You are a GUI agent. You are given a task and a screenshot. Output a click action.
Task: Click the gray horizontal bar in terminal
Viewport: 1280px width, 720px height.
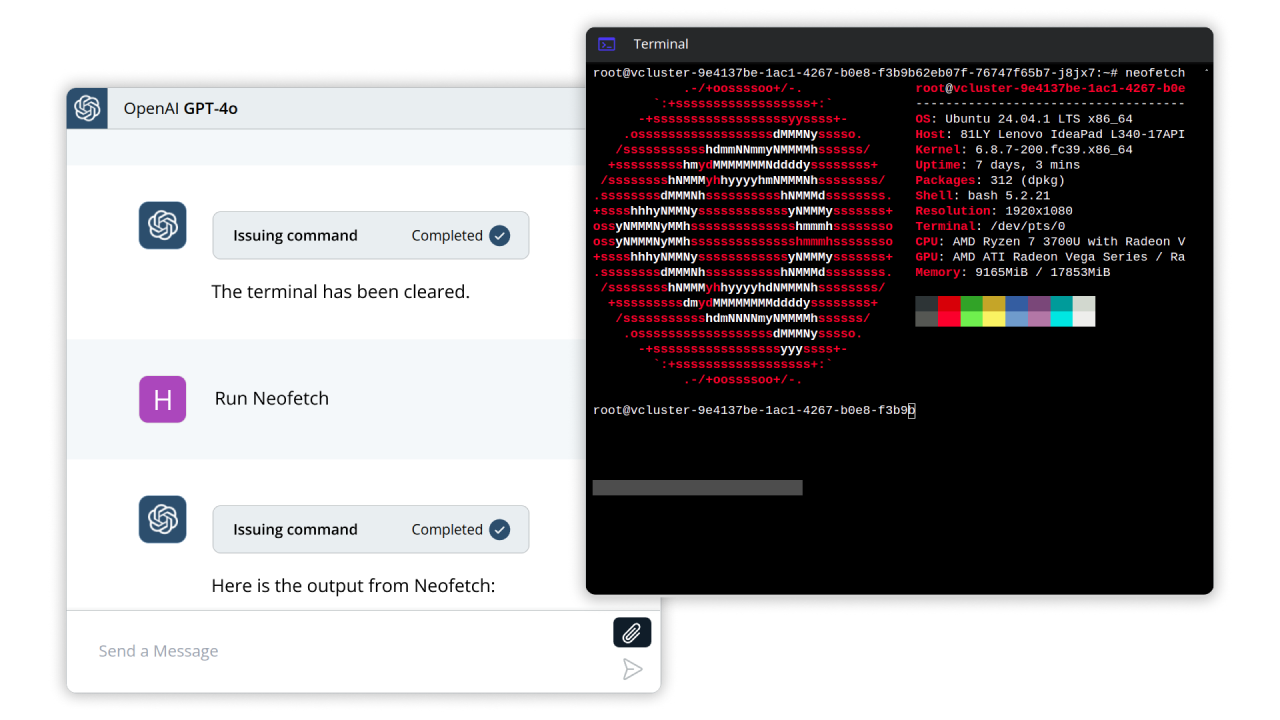[697, 488]
